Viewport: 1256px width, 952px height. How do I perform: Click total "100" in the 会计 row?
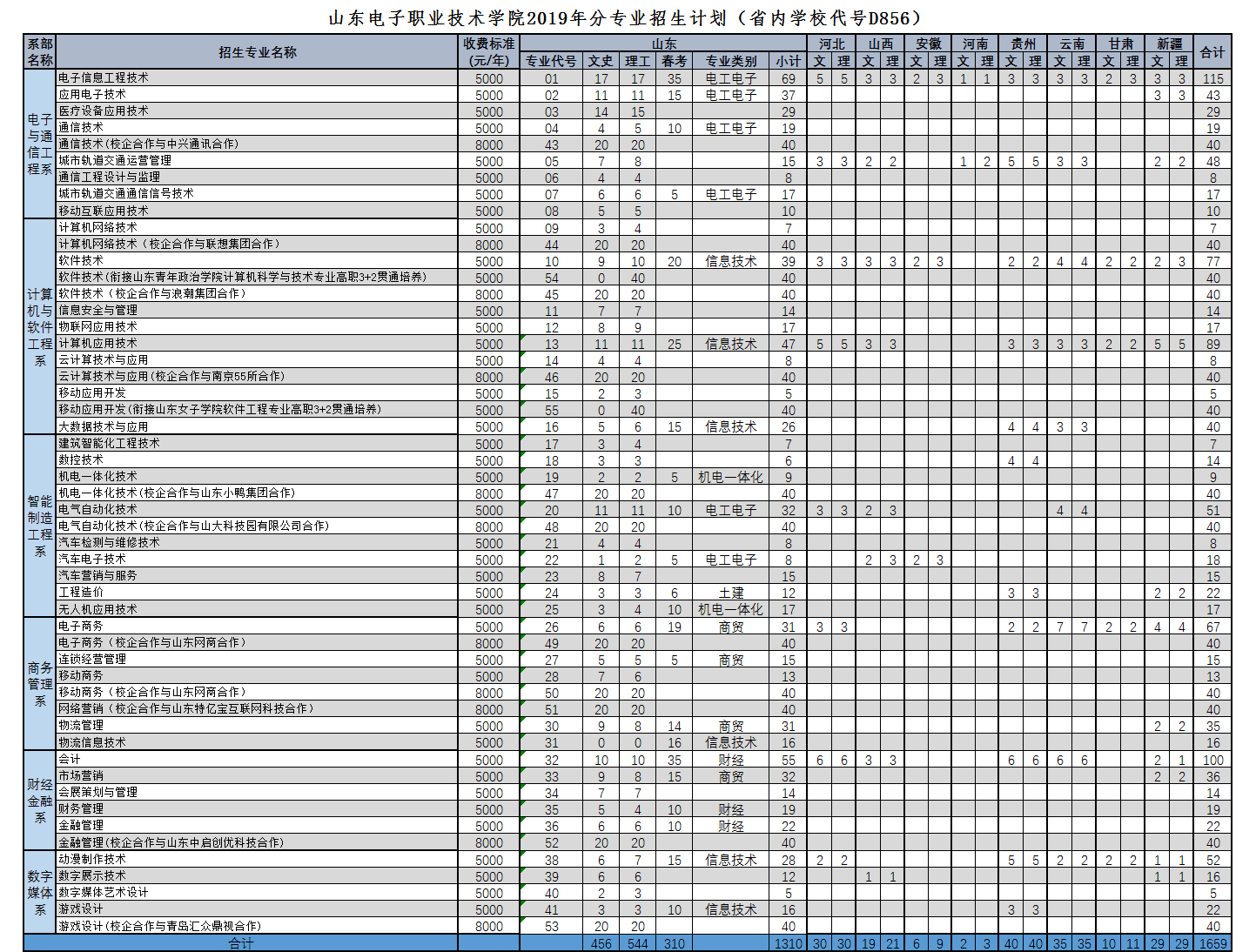(1212, 760)
